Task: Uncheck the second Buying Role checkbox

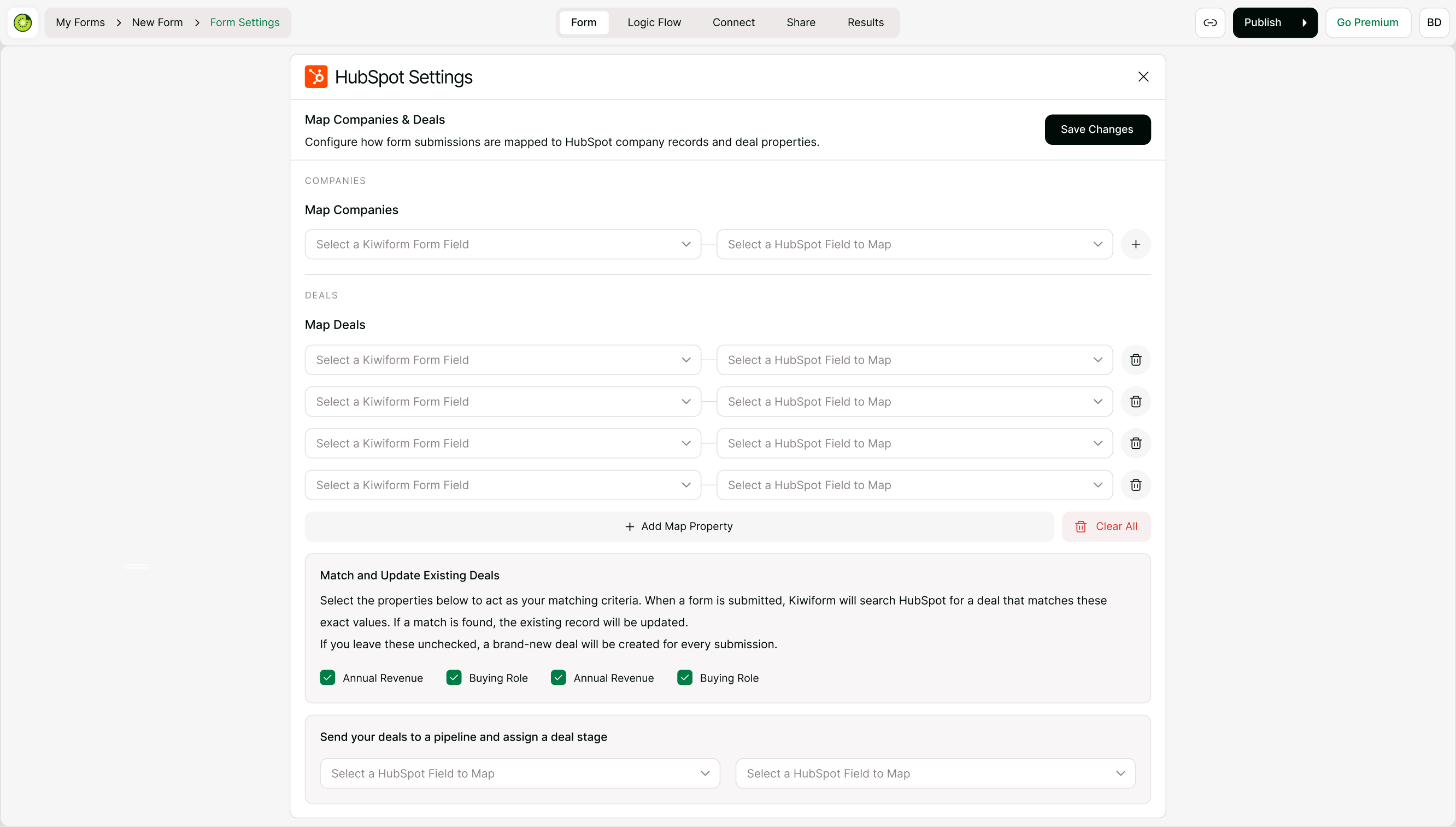Action: pyautogui.click(x=685, y=678)
